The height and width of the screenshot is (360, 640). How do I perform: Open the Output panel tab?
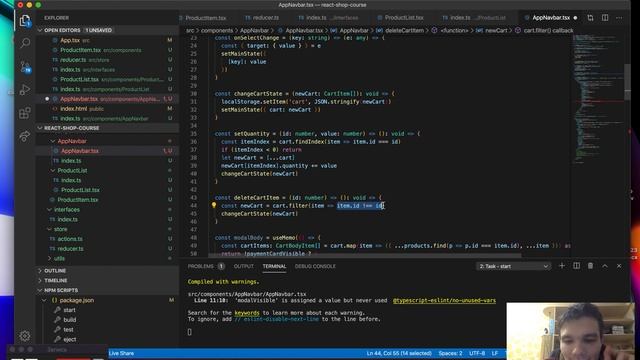(x=244, y=266)
